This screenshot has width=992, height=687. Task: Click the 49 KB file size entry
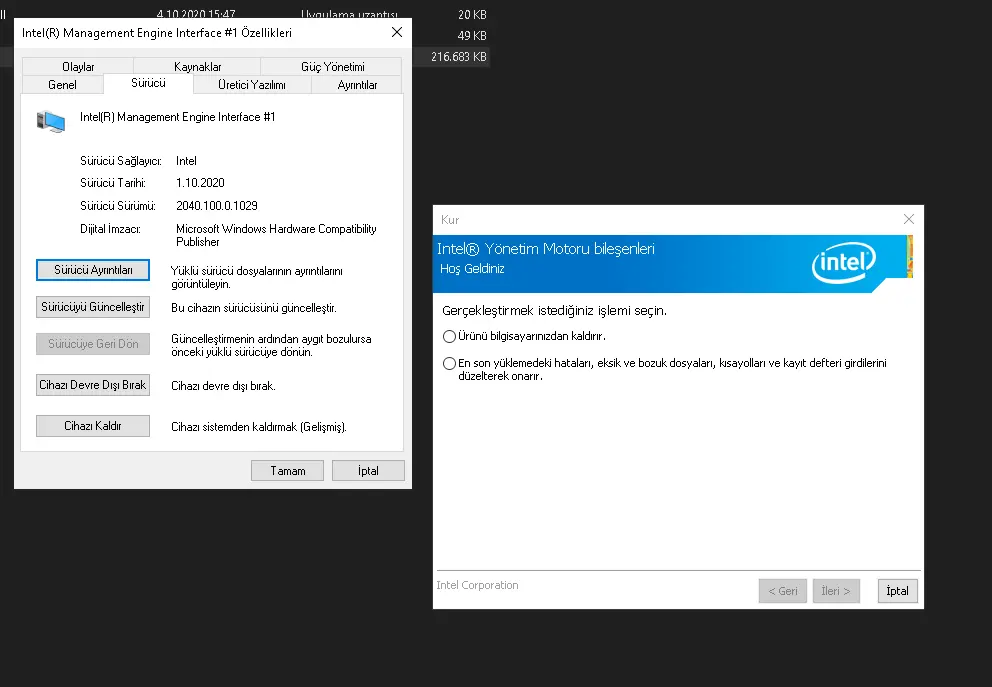472,36
